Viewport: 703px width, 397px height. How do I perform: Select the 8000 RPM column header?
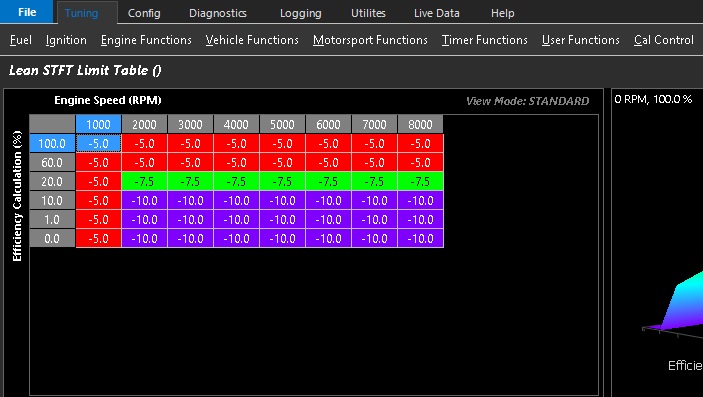(420, 124)
